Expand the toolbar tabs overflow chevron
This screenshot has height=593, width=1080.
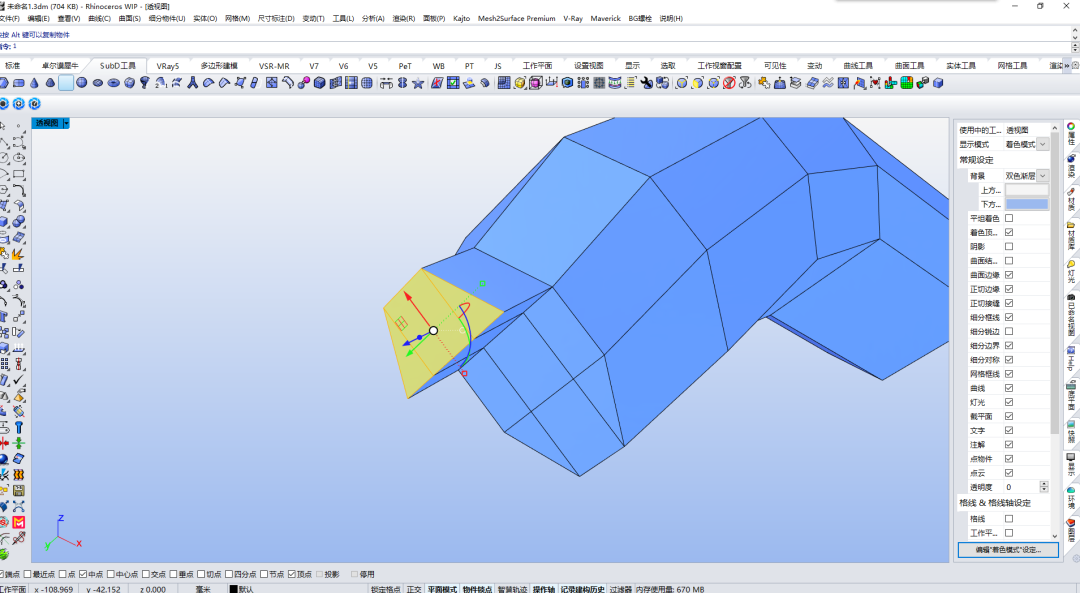point(1067,66)
